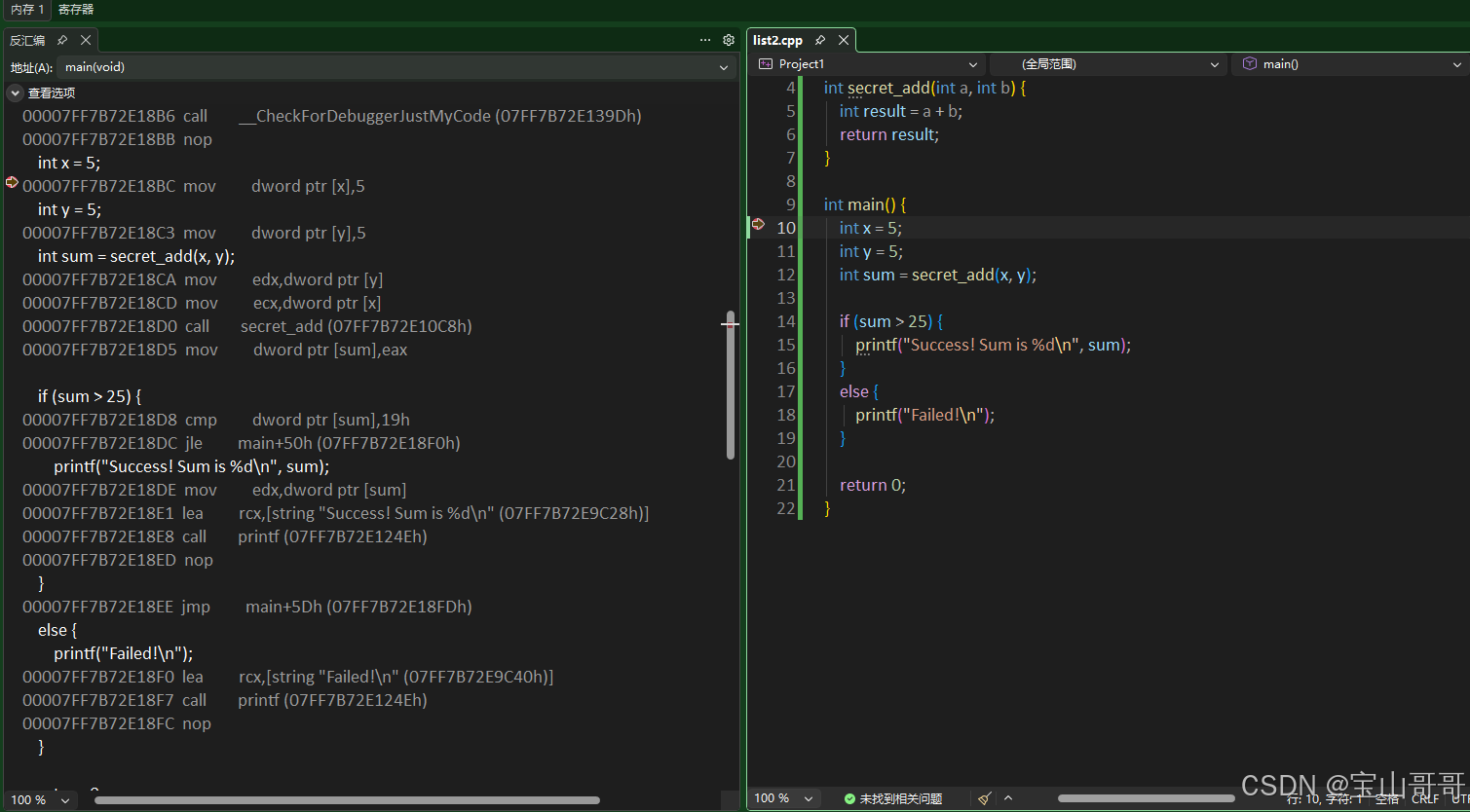Click the CRLF line ending indicator
The image size is (1470, 812).
click(1425, 799)
